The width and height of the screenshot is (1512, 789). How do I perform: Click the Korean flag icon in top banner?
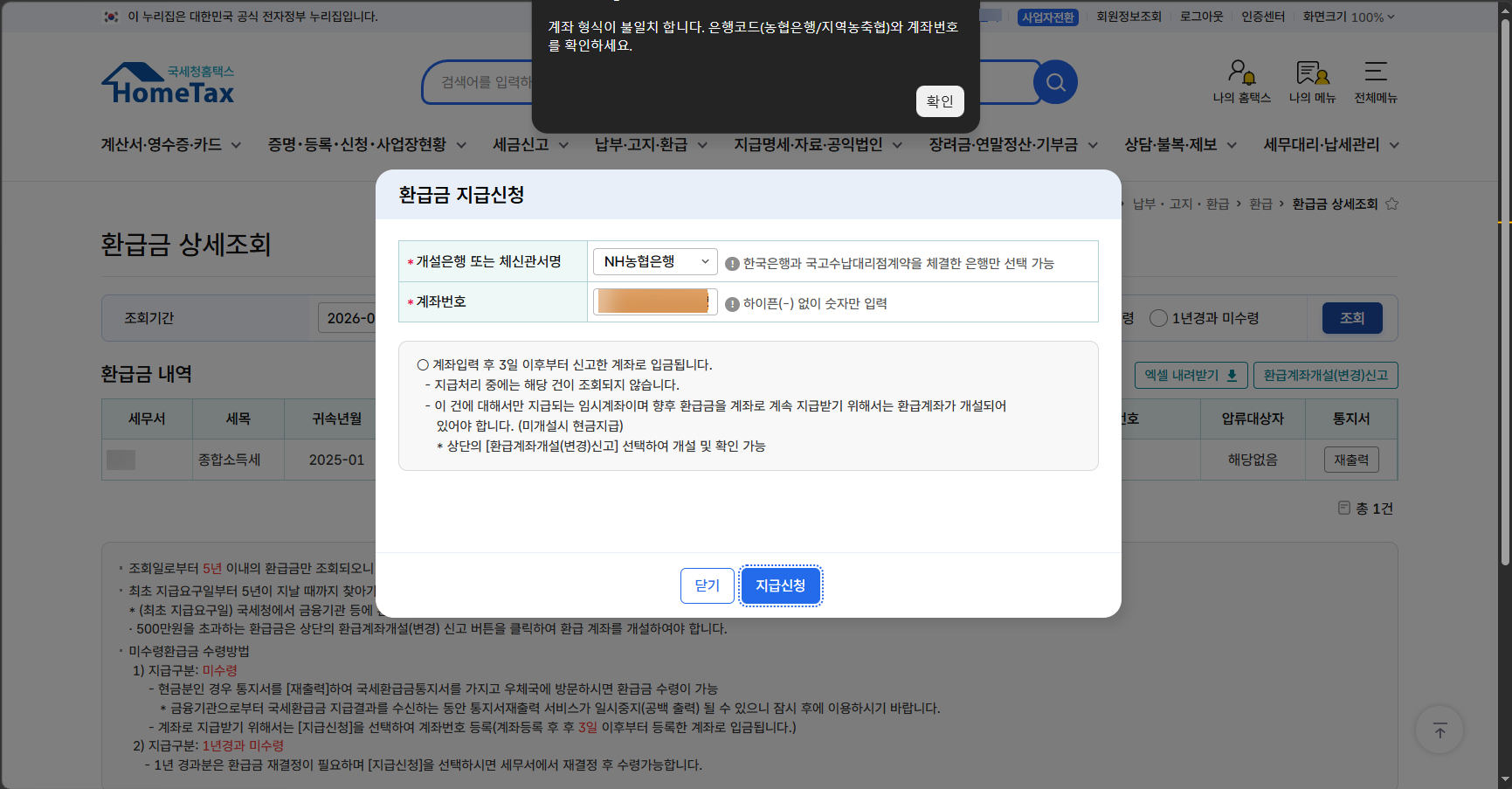pos(111,17)
